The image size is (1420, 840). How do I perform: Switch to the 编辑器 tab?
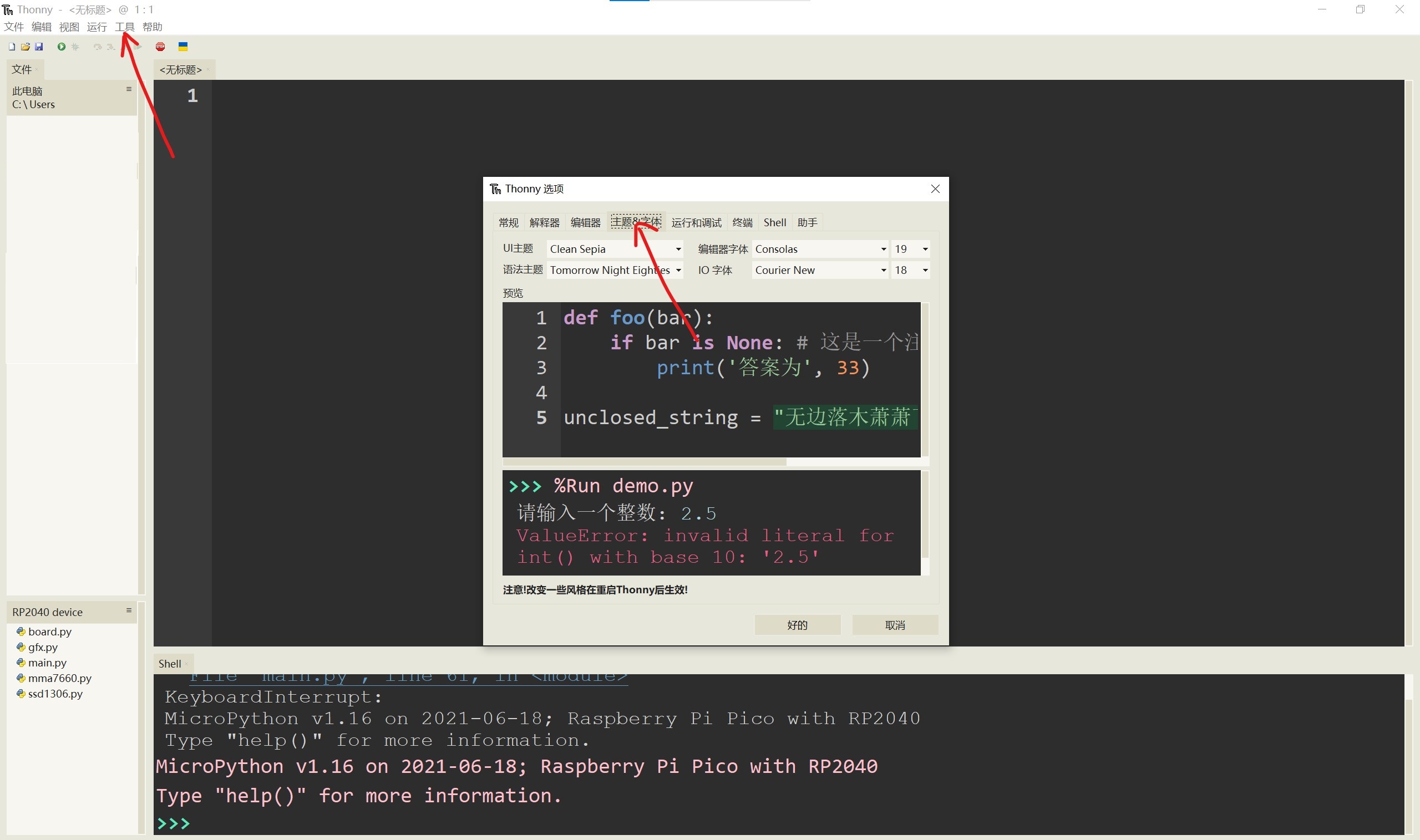[x=585, y=222]
